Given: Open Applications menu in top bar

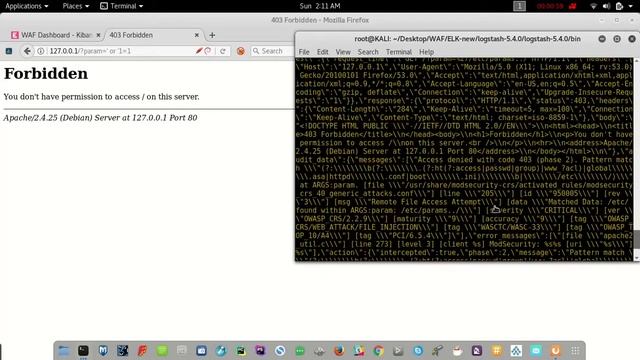Looking at the screenshot, I should coord(27,6).
